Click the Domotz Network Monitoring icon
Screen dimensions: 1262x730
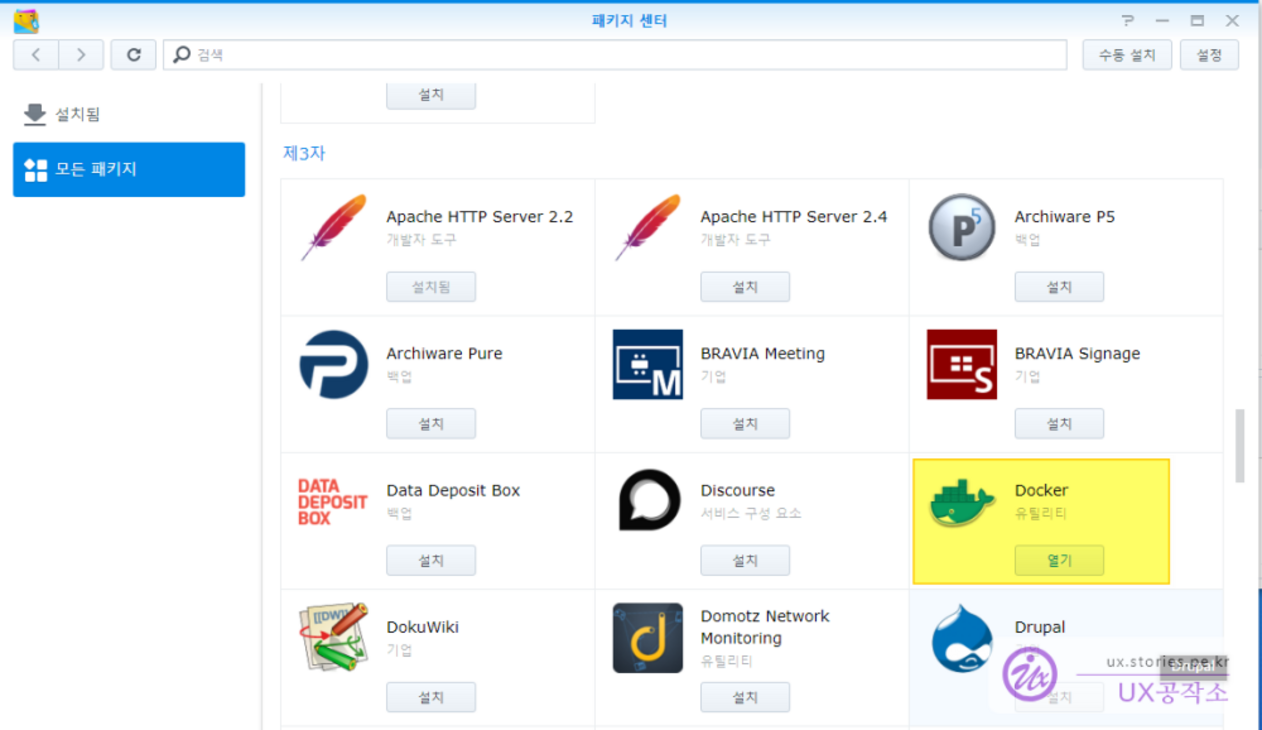click(648, 638)
